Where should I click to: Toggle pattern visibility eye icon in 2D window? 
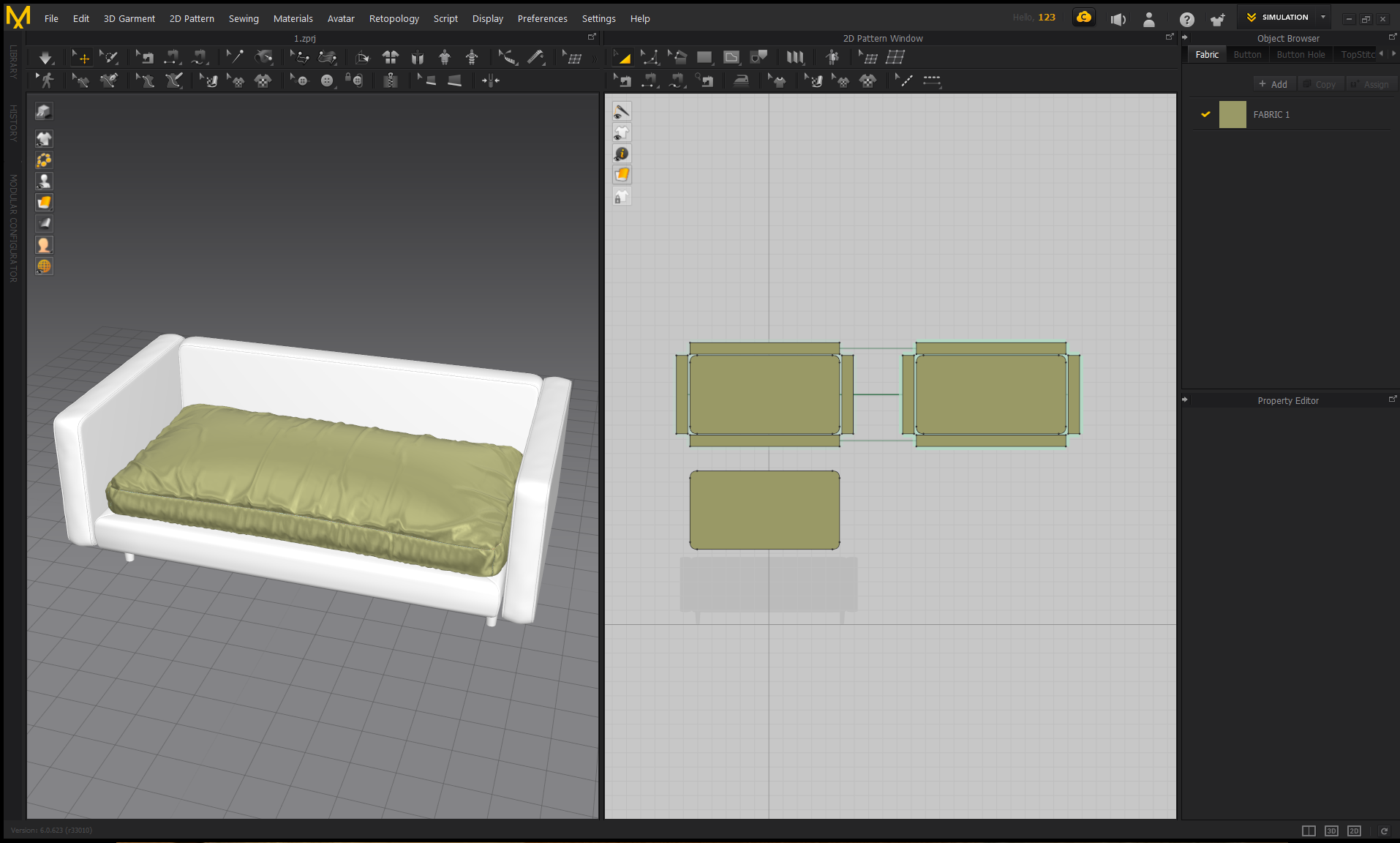pyautogui.click(x=622, y=132)
